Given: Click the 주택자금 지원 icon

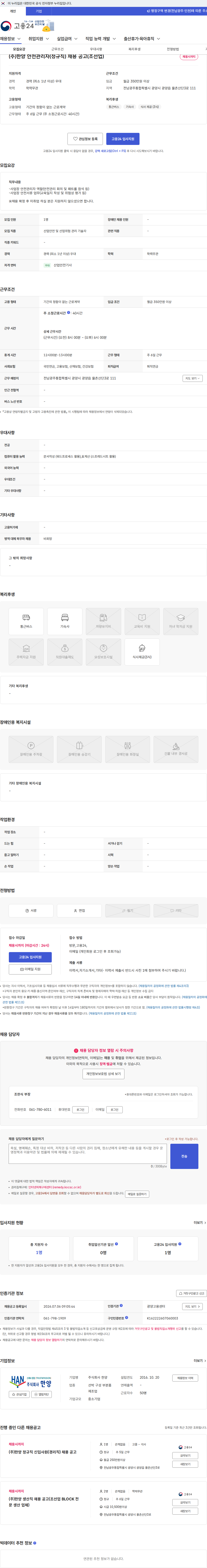Looking at the screenshot, I should [x=26, y=652].
